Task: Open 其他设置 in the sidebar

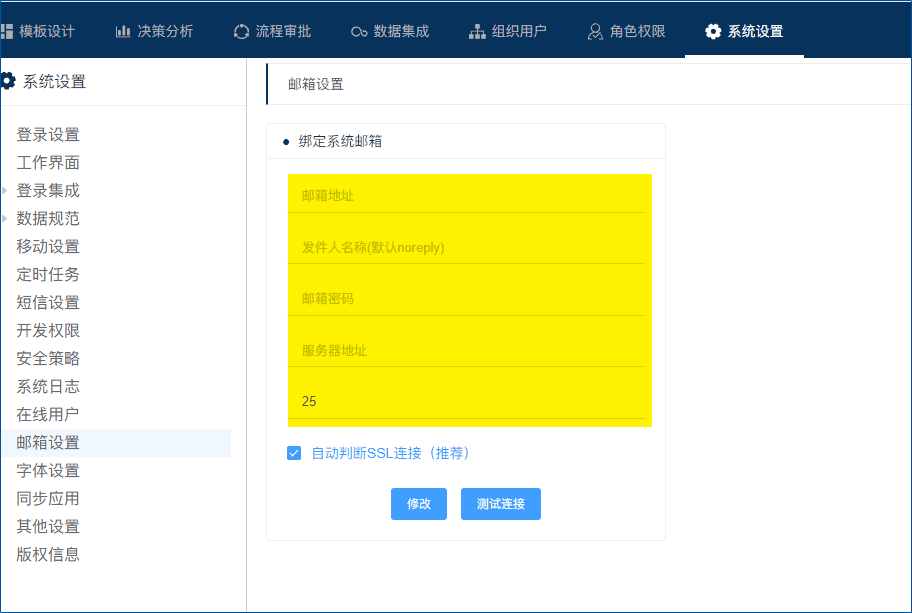Action: (x=48, y=526)
